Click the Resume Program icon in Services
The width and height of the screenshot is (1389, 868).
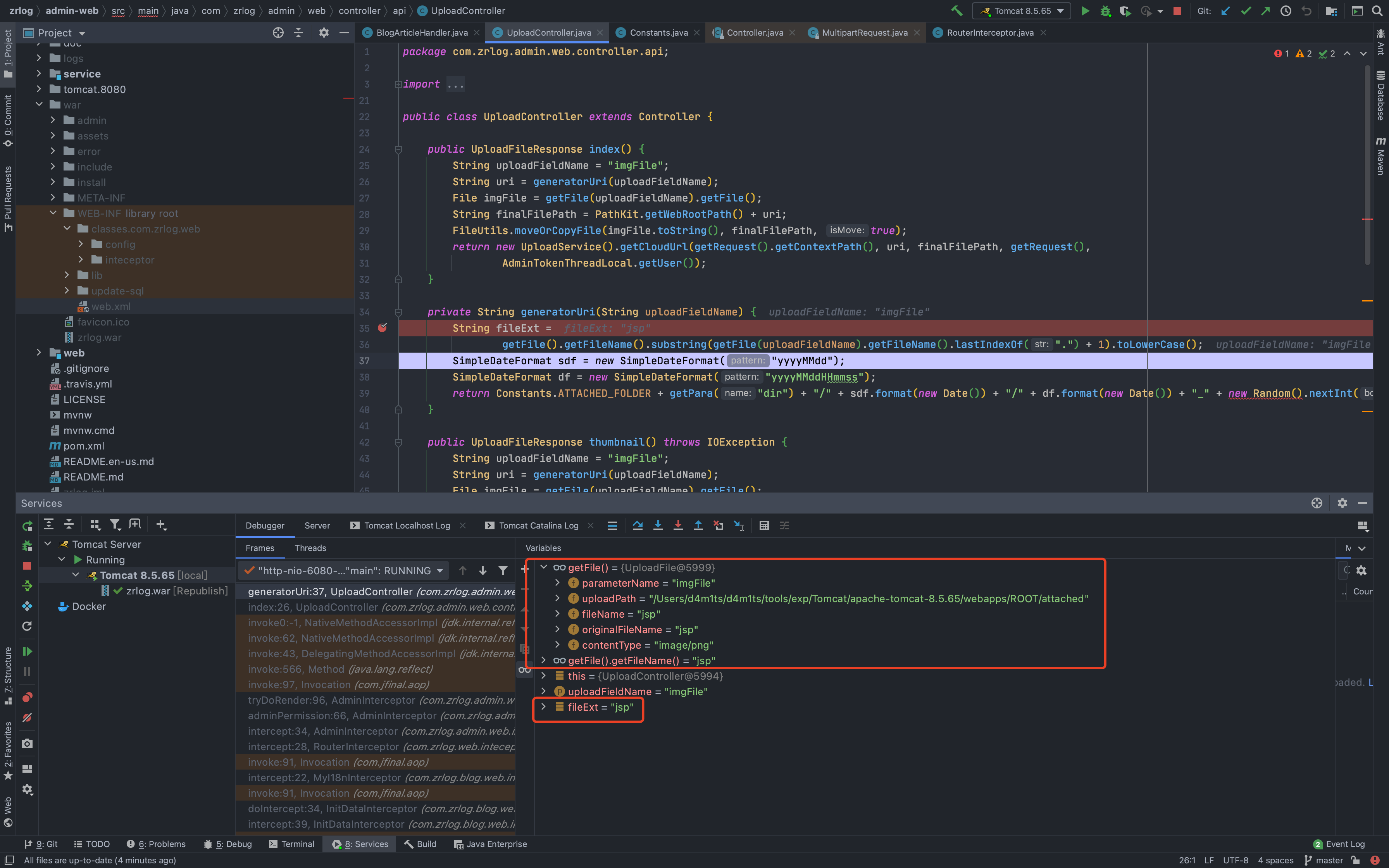(x=27, y=651)
